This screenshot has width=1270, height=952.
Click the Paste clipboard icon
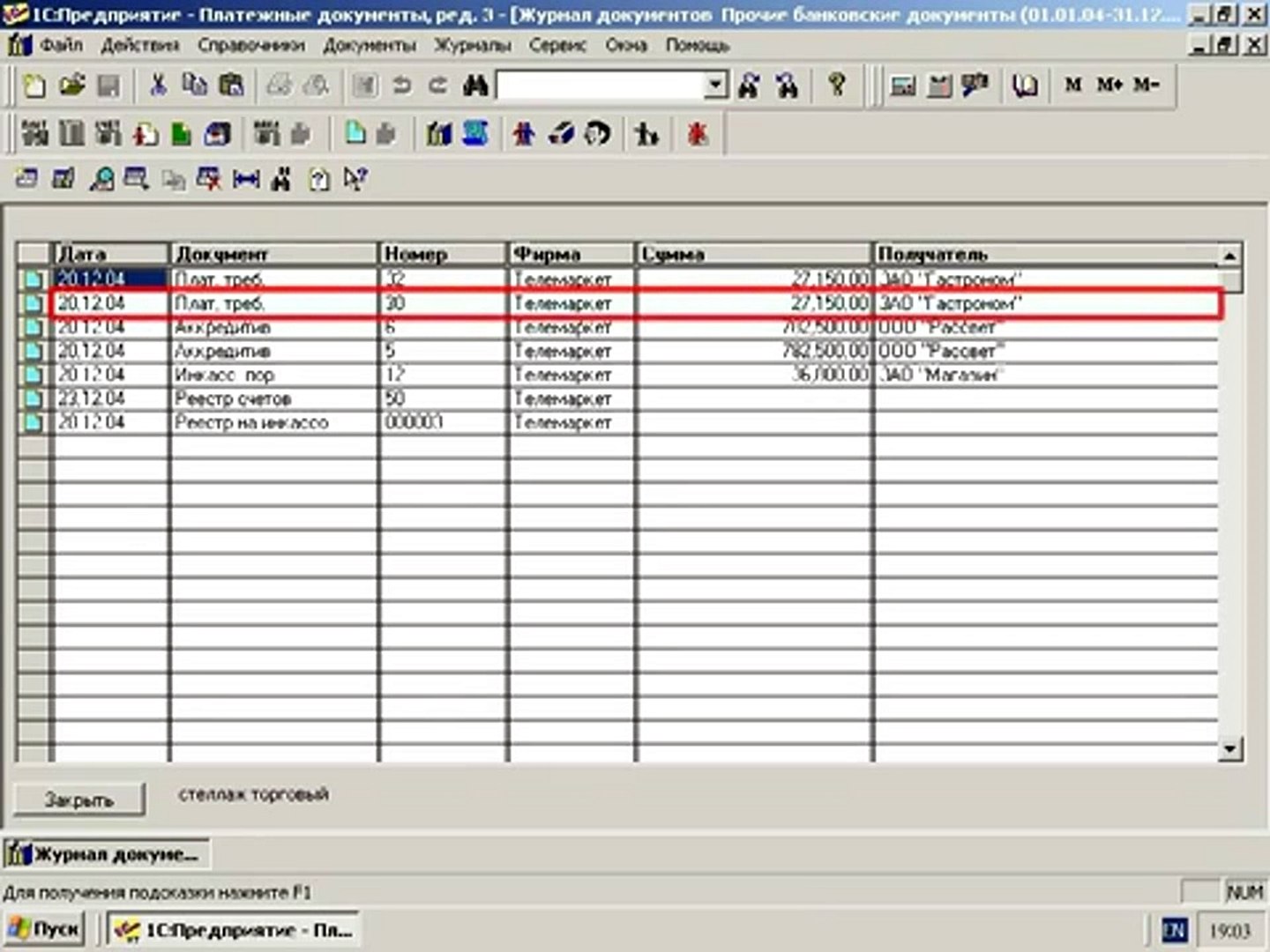point(231,86)
